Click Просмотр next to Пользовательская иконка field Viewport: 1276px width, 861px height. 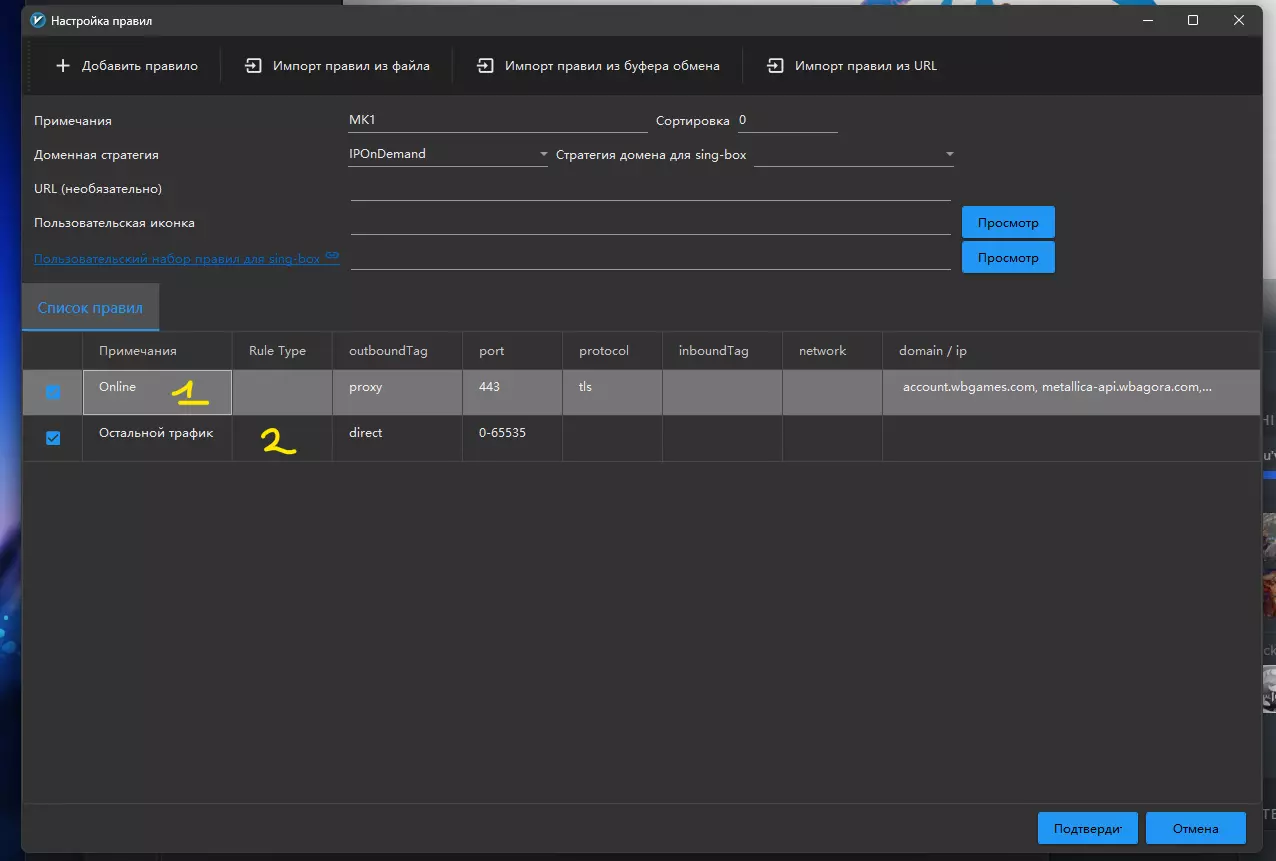[x=1007, y=223]
